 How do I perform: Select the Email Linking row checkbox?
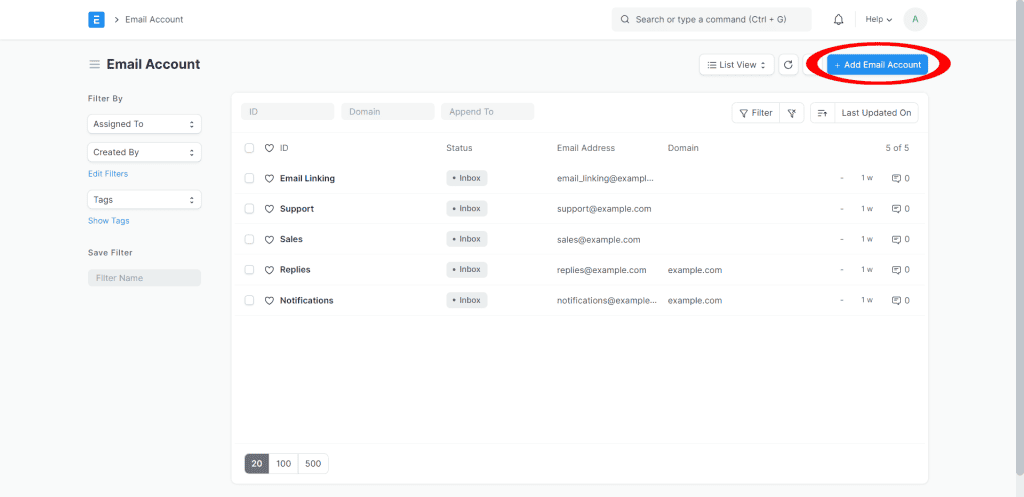249,179
